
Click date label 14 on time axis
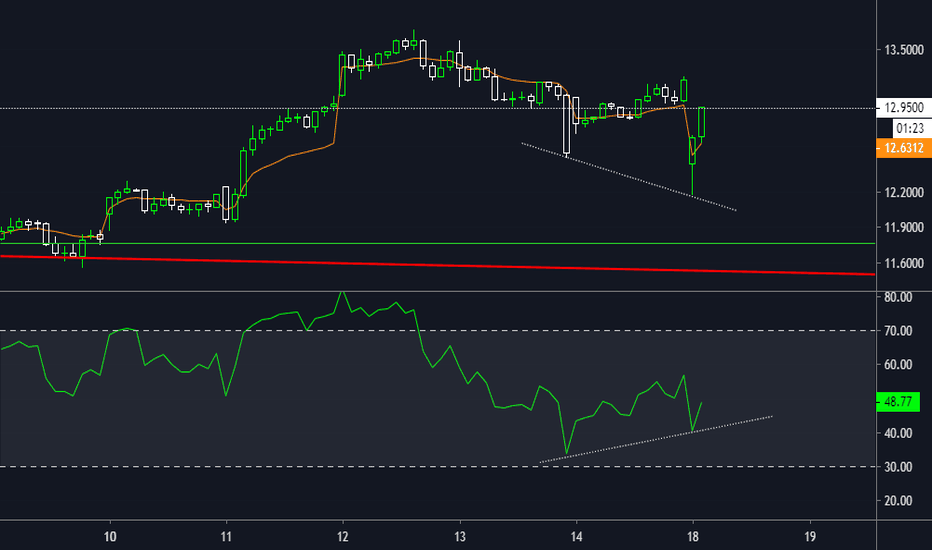click(x=576, y=537)
